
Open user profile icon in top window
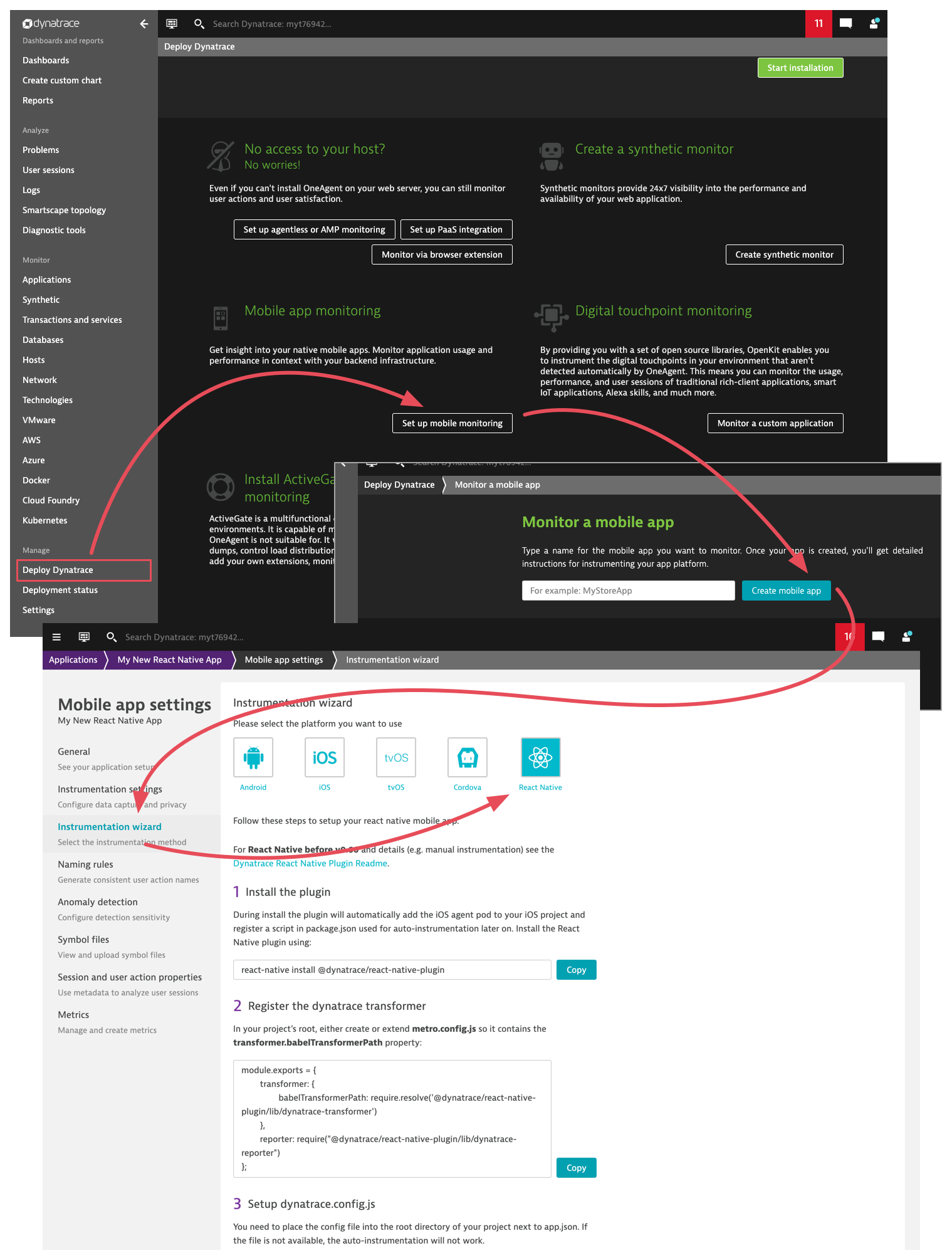click(x=874, y=24)
